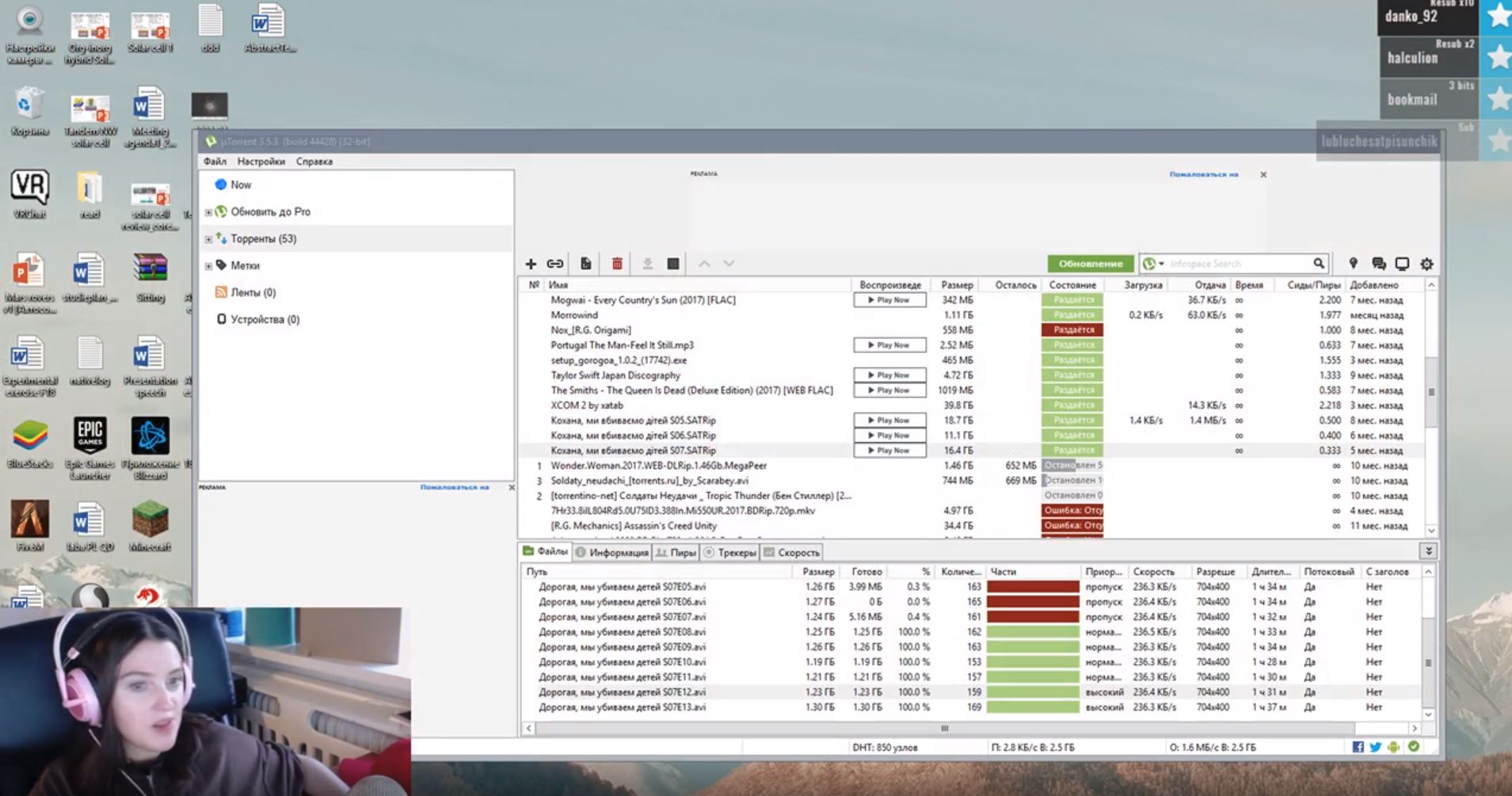Close the sidebar advertisement panel
This screenshot has width=1512, height=796.
click(512, 487)
